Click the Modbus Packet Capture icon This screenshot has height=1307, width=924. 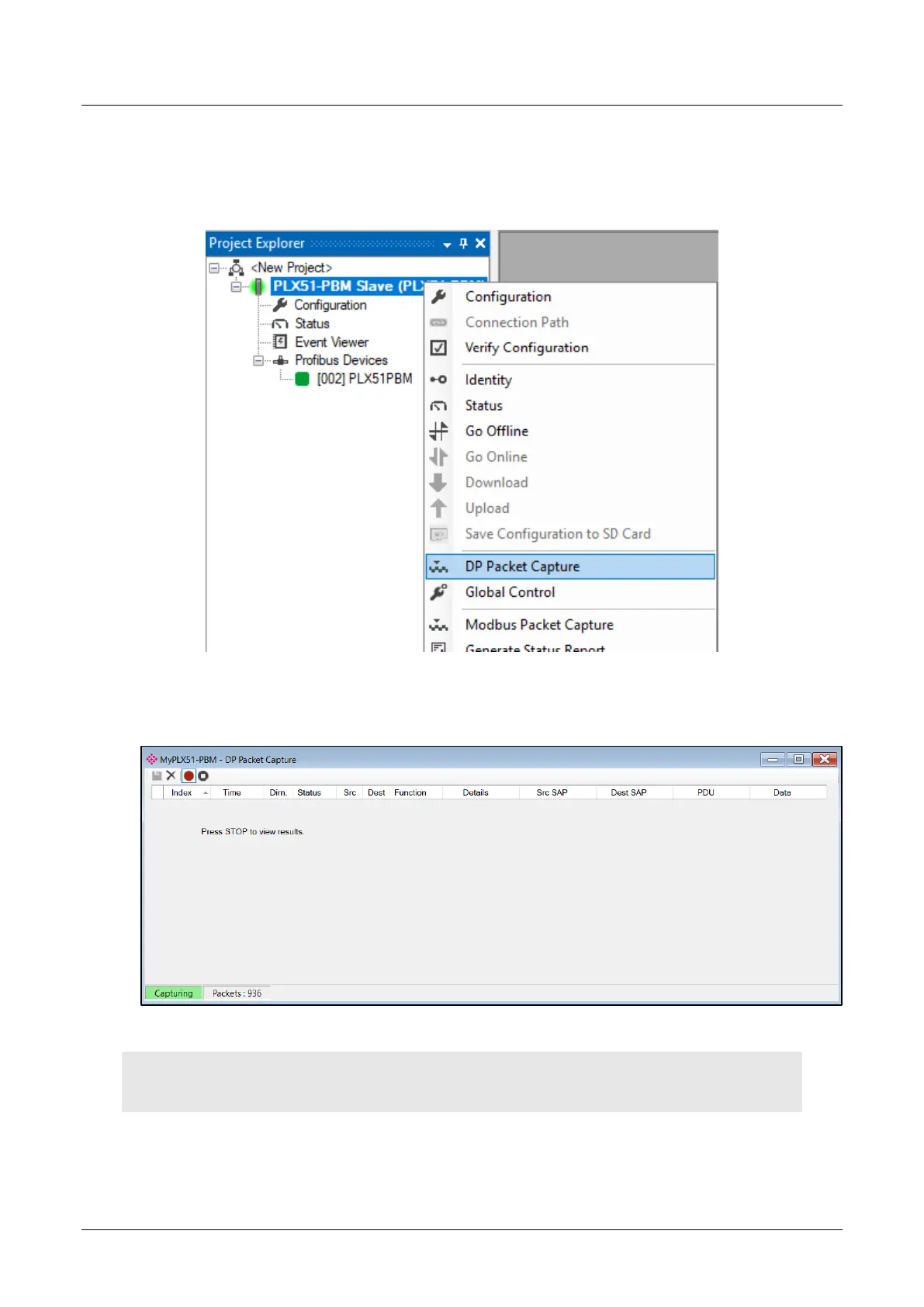click(438, 625)
